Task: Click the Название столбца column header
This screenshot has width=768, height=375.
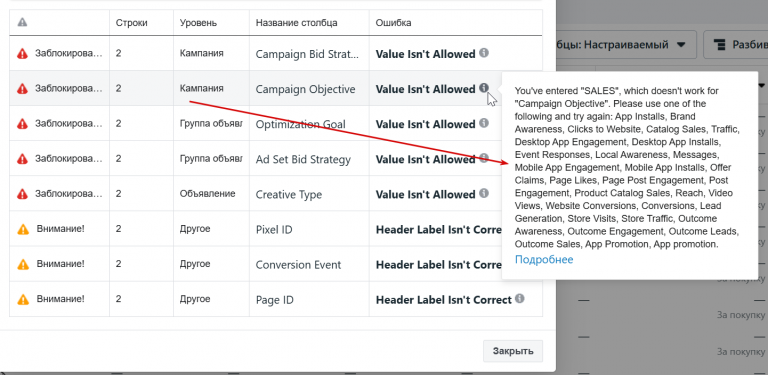Action: [296, 23]
